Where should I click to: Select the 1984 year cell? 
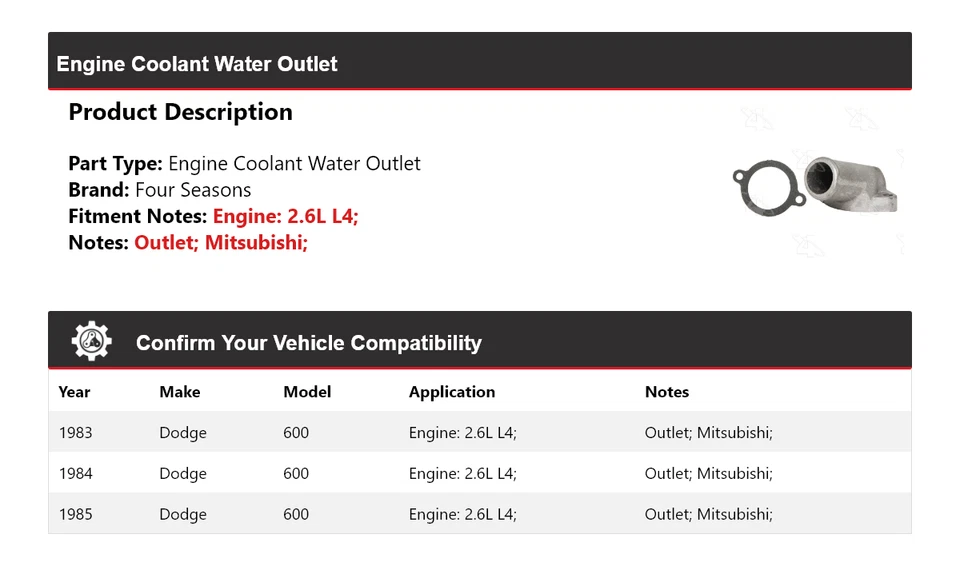75,474
